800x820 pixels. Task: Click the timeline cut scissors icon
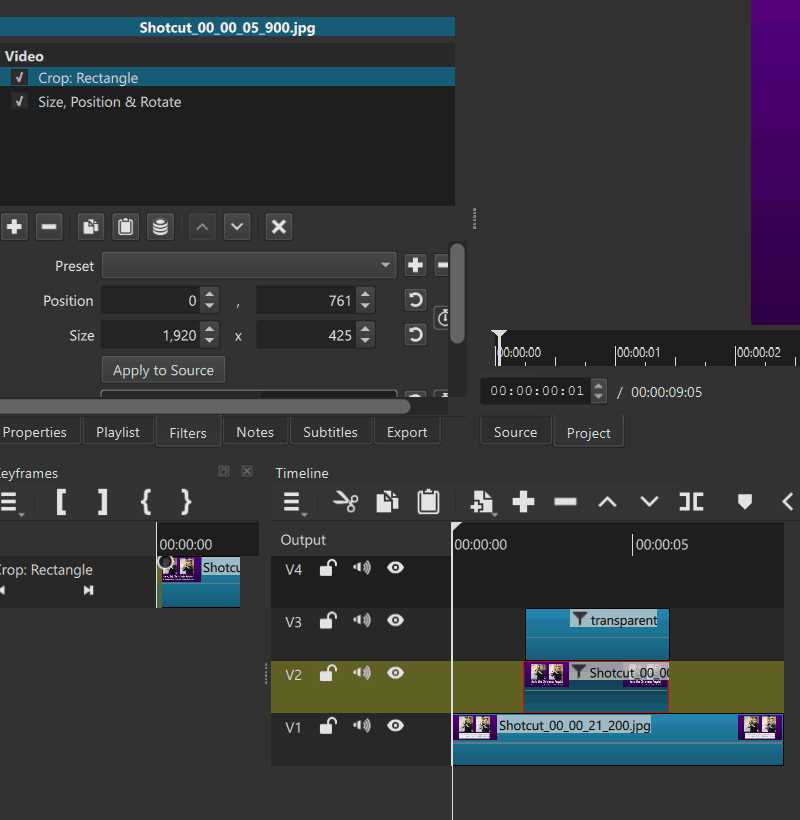point(346,502)
